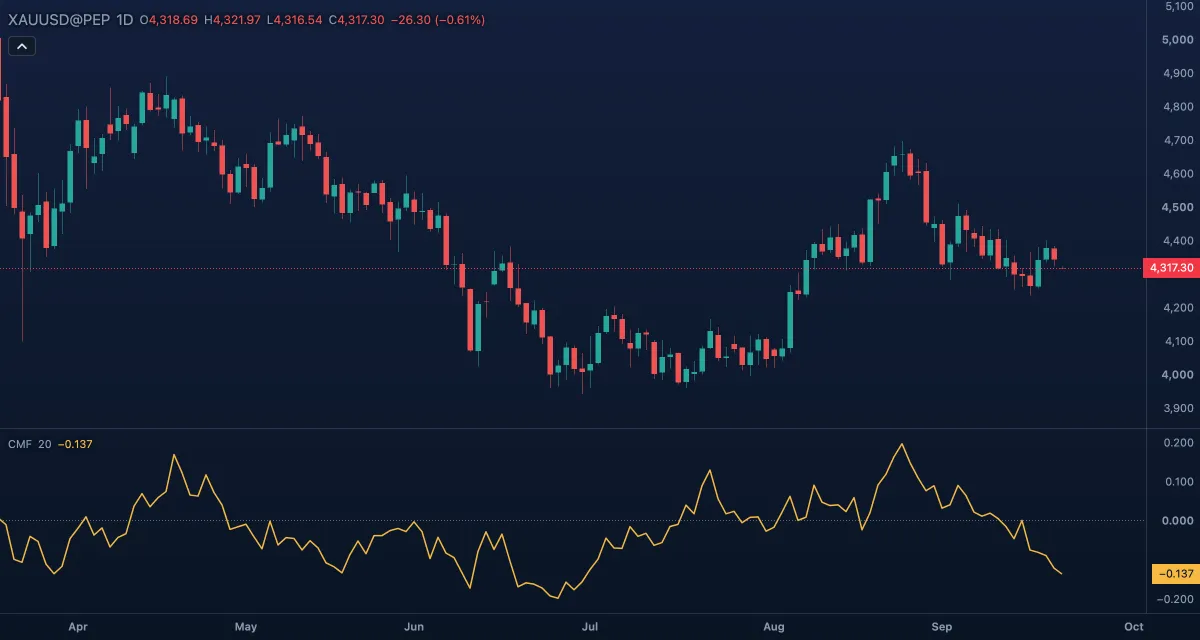Select the high value H4,321.97
Image resolution: width=1200 pixels, height=640 pixels.
tap(232, 19)
